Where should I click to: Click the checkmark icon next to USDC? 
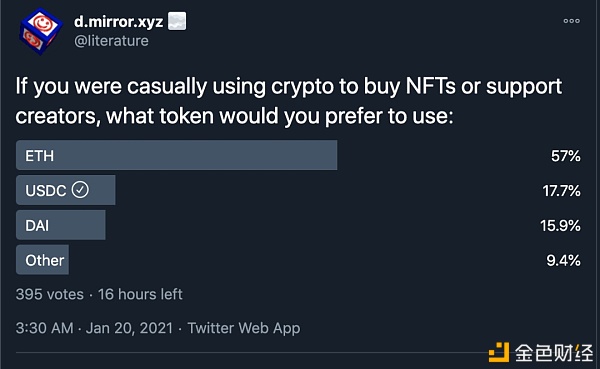pyautogui.click(x=80, y=189)
